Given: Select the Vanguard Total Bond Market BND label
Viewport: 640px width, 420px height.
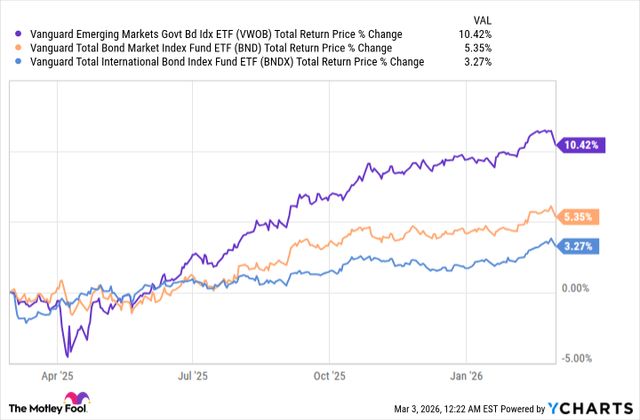Looking at the screenshot, I should (x=190, y=47).
